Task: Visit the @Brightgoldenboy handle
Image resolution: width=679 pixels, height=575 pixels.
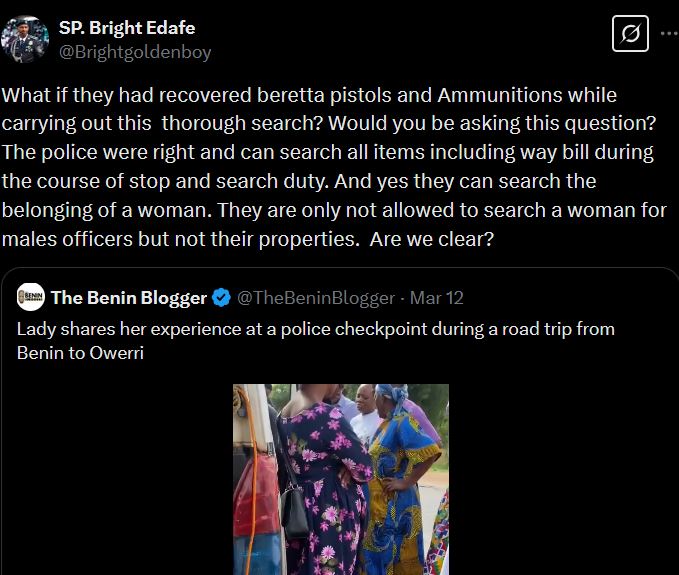Action: [x=135, y=51]
